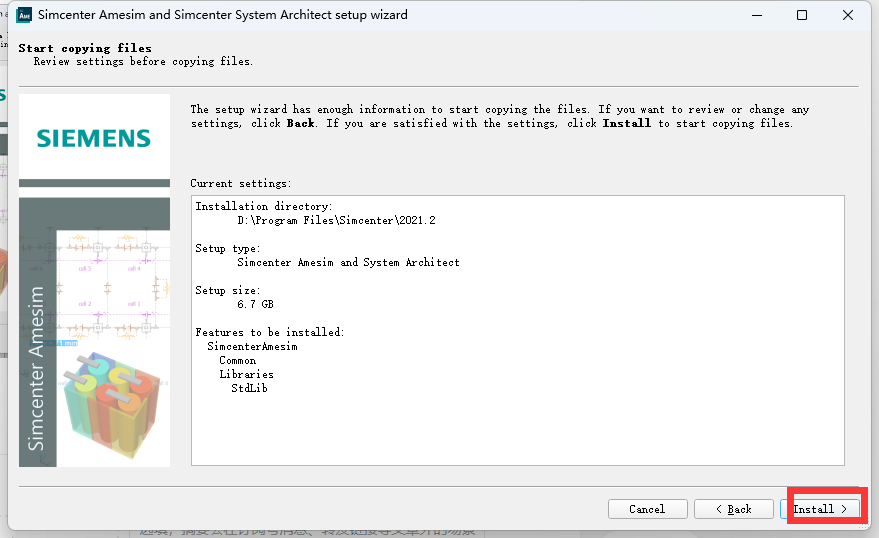Go back with the Back button
Screen dimensions: 879x538
coord(734,509)
